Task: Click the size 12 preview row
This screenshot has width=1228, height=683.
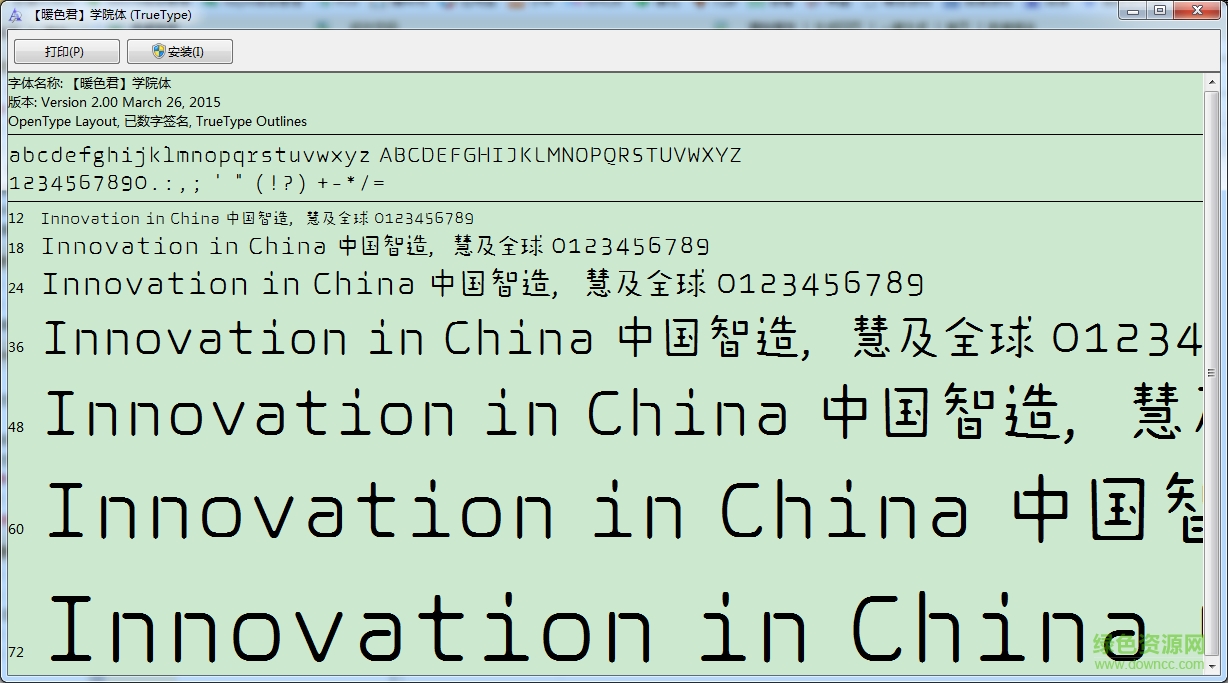Action: pyautogui.click(x=256, y=218)
